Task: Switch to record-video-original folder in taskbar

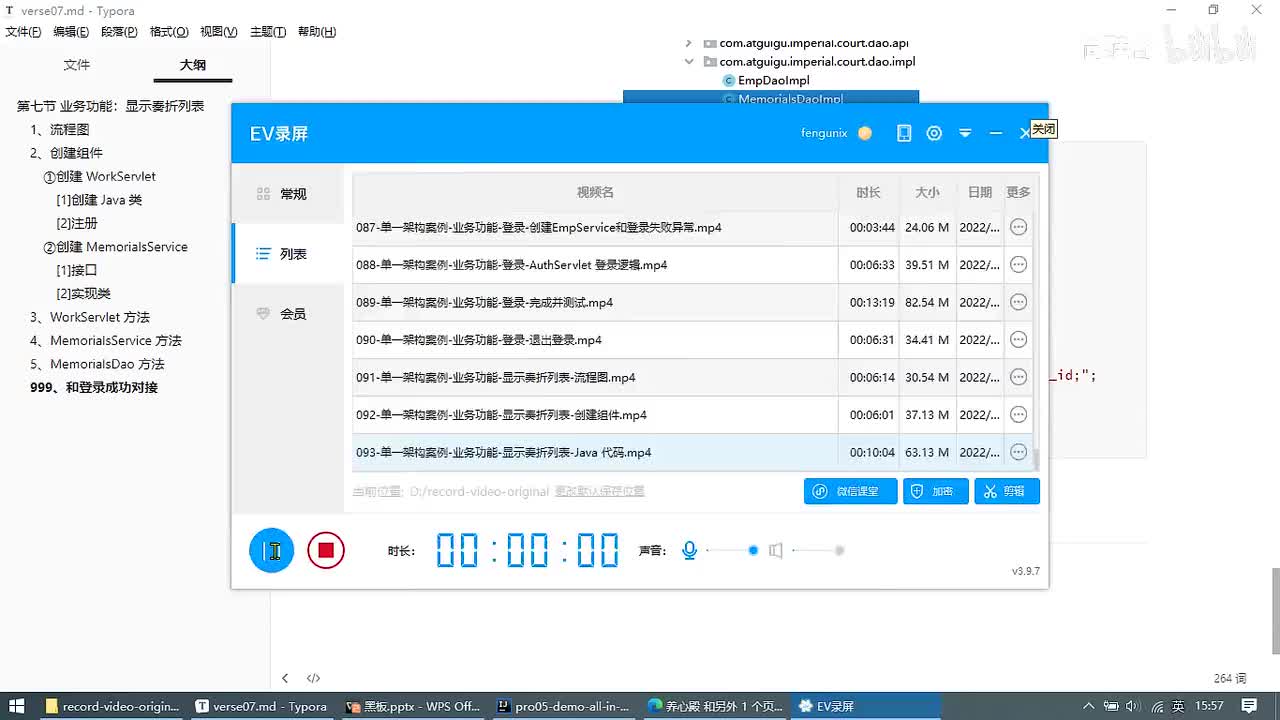Action: click(x=112, y=706)
